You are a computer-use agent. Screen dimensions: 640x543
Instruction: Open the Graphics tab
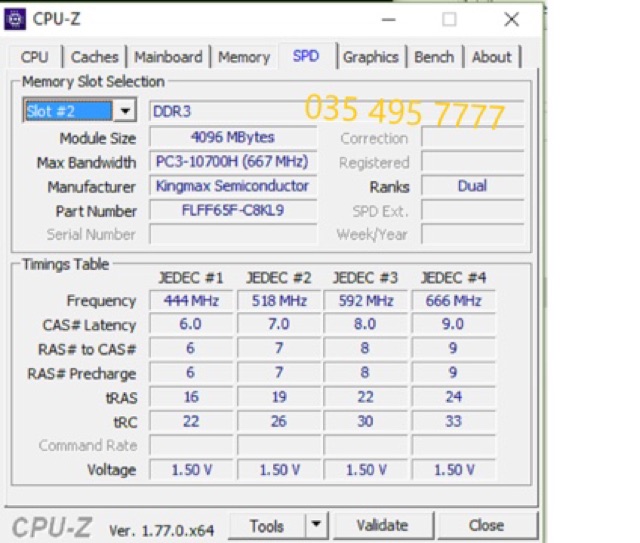371,57
